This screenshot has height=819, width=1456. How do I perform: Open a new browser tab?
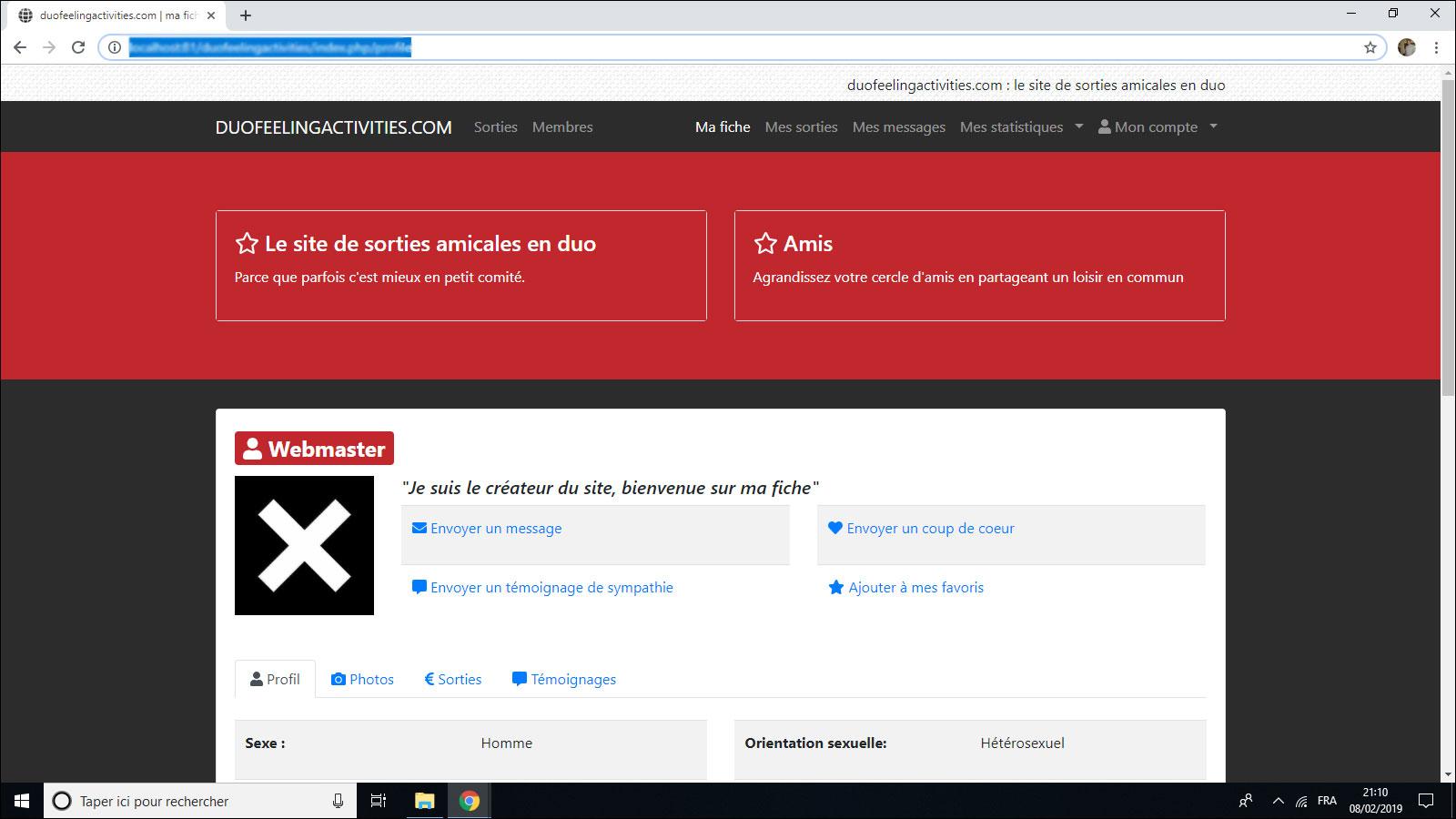[246, 15]
